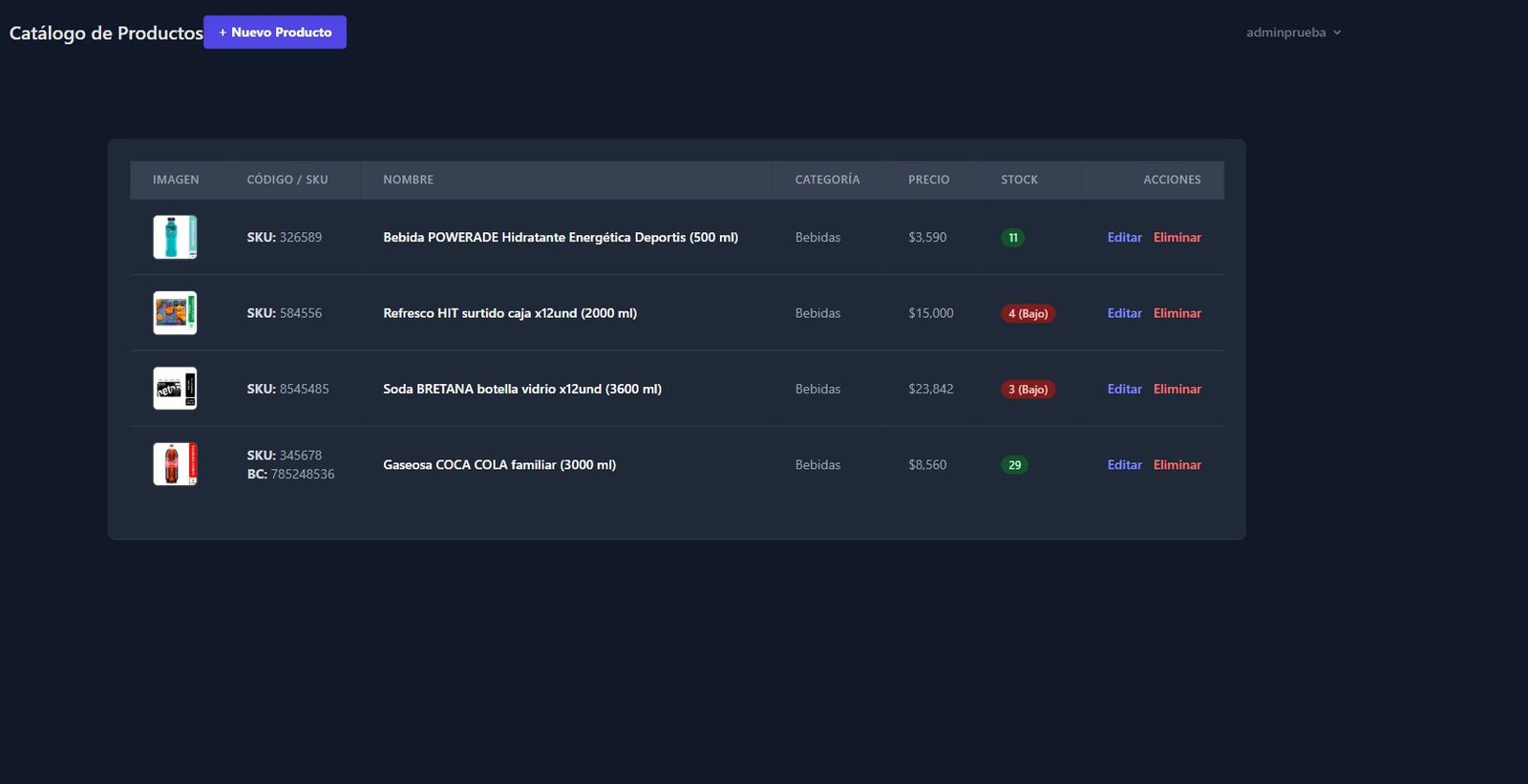Edit the Refresco HIT surtido product
This screenshot has width=1528, height=784.
click(x=1124, y=313)
